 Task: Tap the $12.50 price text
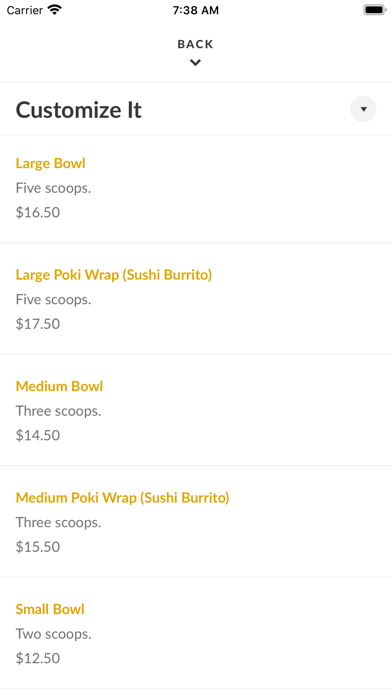[38, 658]
